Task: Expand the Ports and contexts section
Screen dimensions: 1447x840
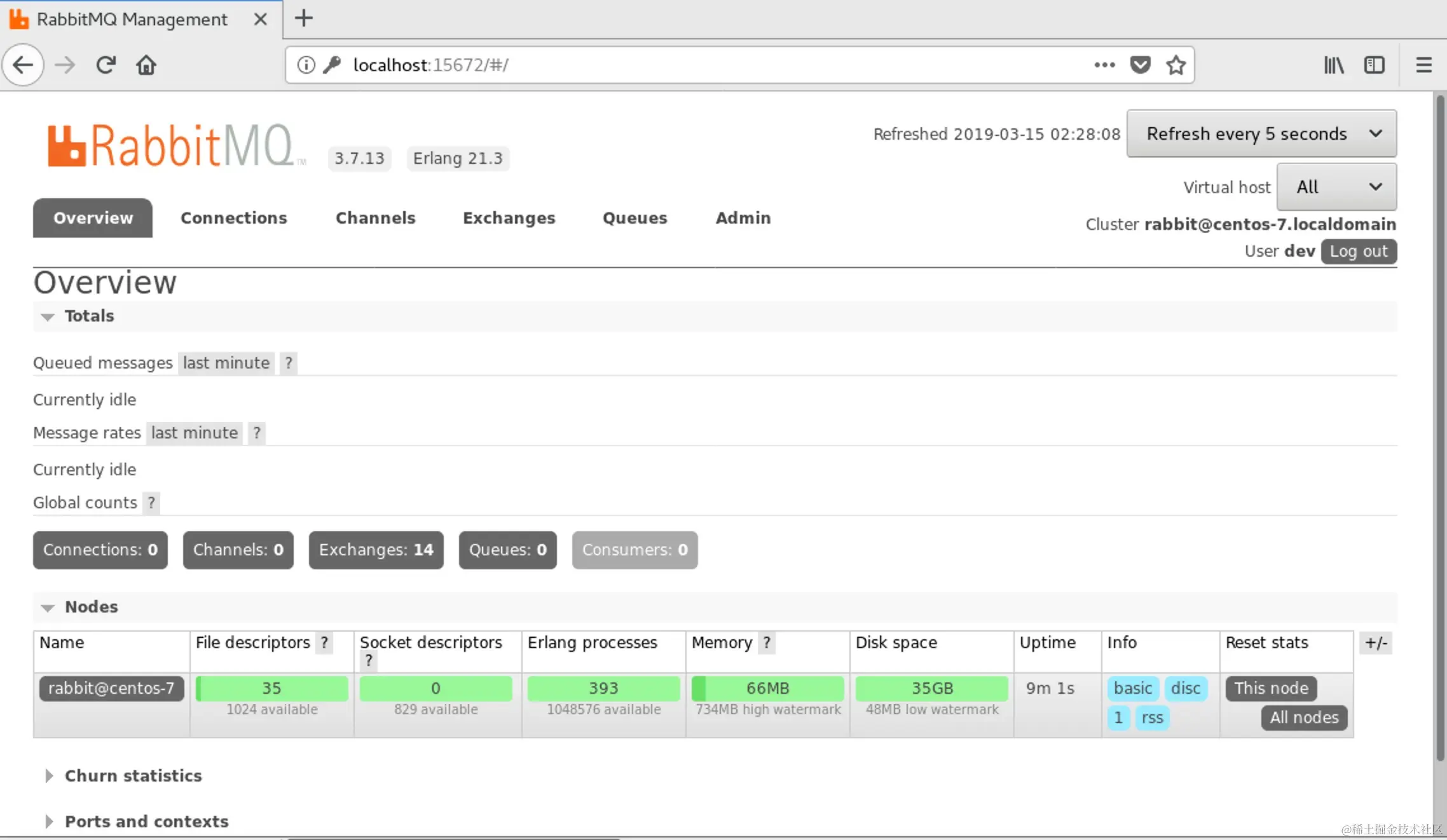Action: [x=146, y=821]
